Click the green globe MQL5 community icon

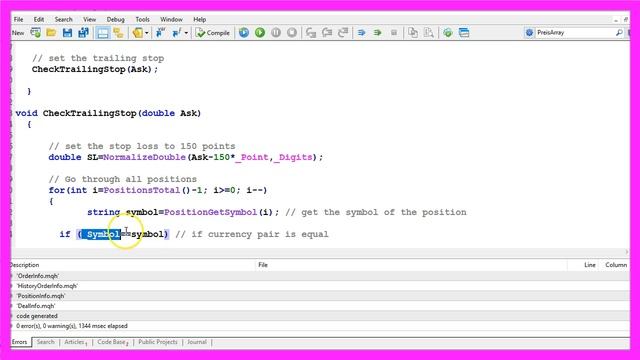448,33
